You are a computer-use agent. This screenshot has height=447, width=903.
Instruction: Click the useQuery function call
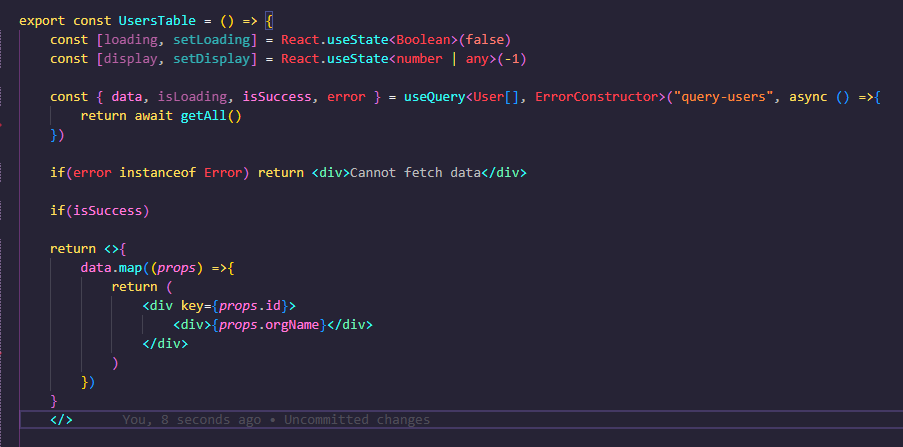[x=434, y=97]
